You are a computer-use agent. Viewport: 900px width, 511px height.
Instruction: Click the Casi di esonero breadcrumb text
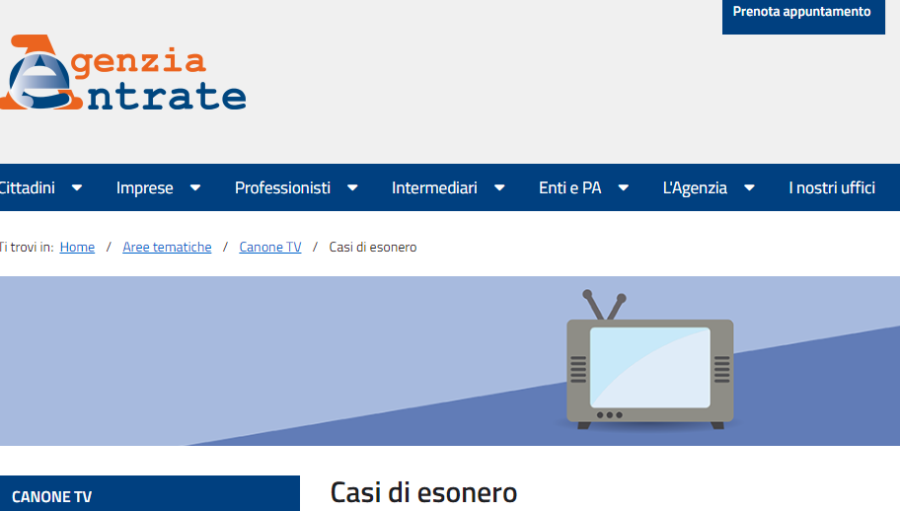coord(373,247)
